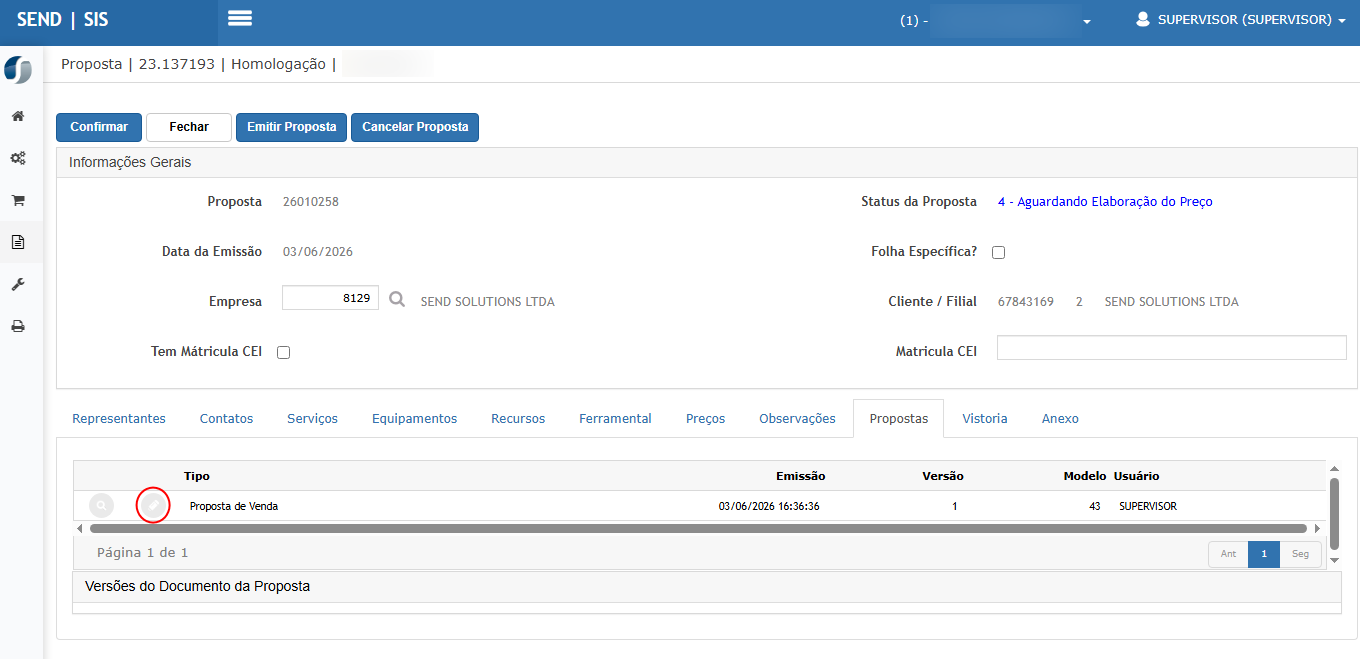This screenshot has width=1360, height=659.
Task: Click the client code 67843169
Action: click(1026, 301)
